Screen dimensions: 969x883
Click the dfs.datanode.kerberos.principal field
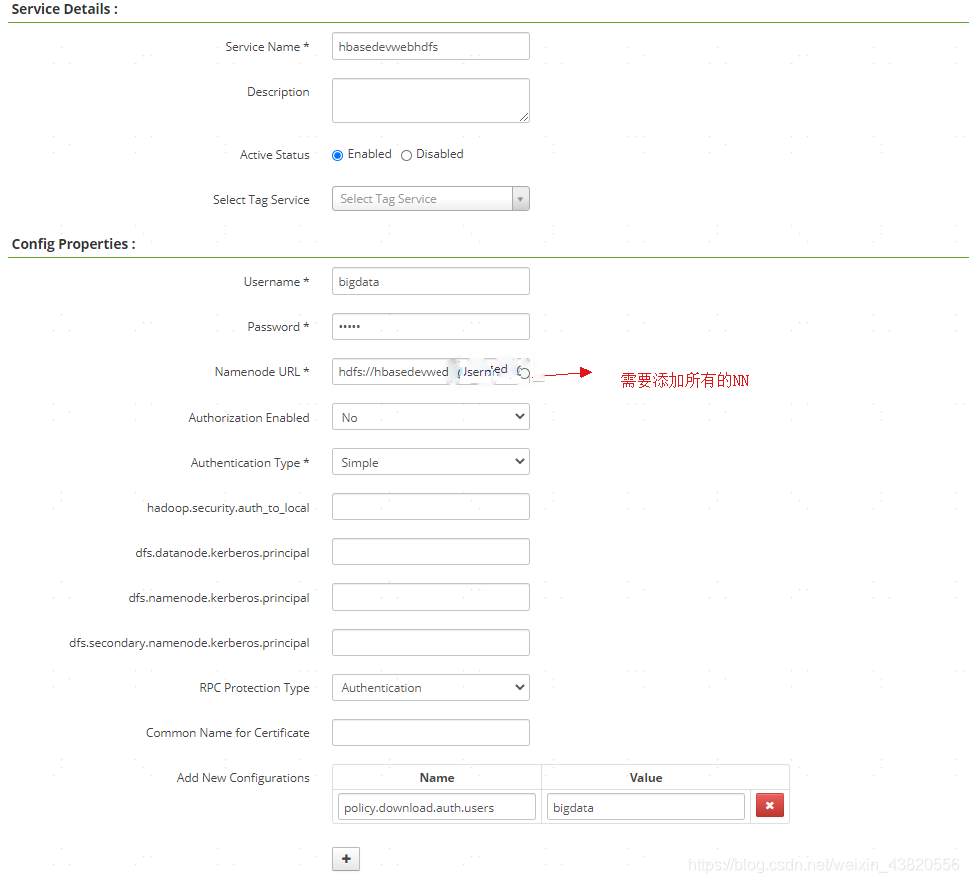pos(430,551)
